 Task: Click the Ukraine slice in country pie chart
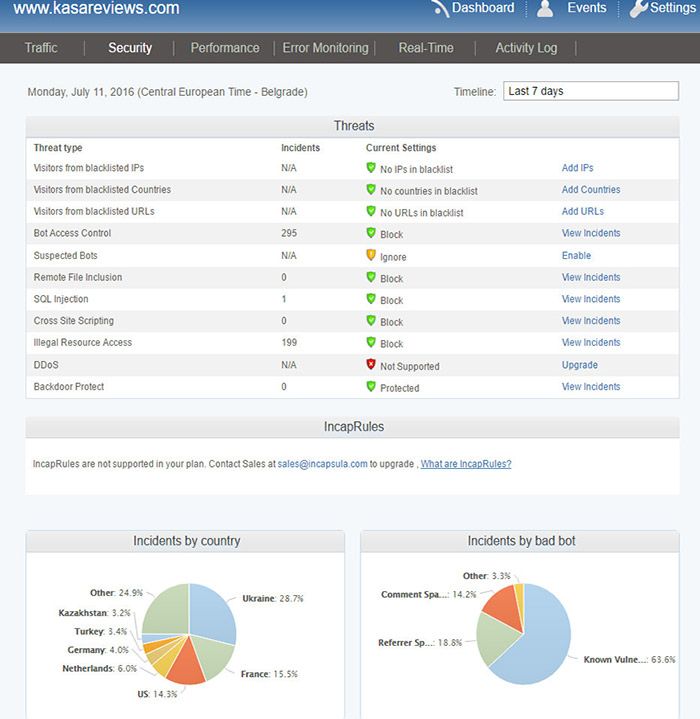tap(212, 612)
